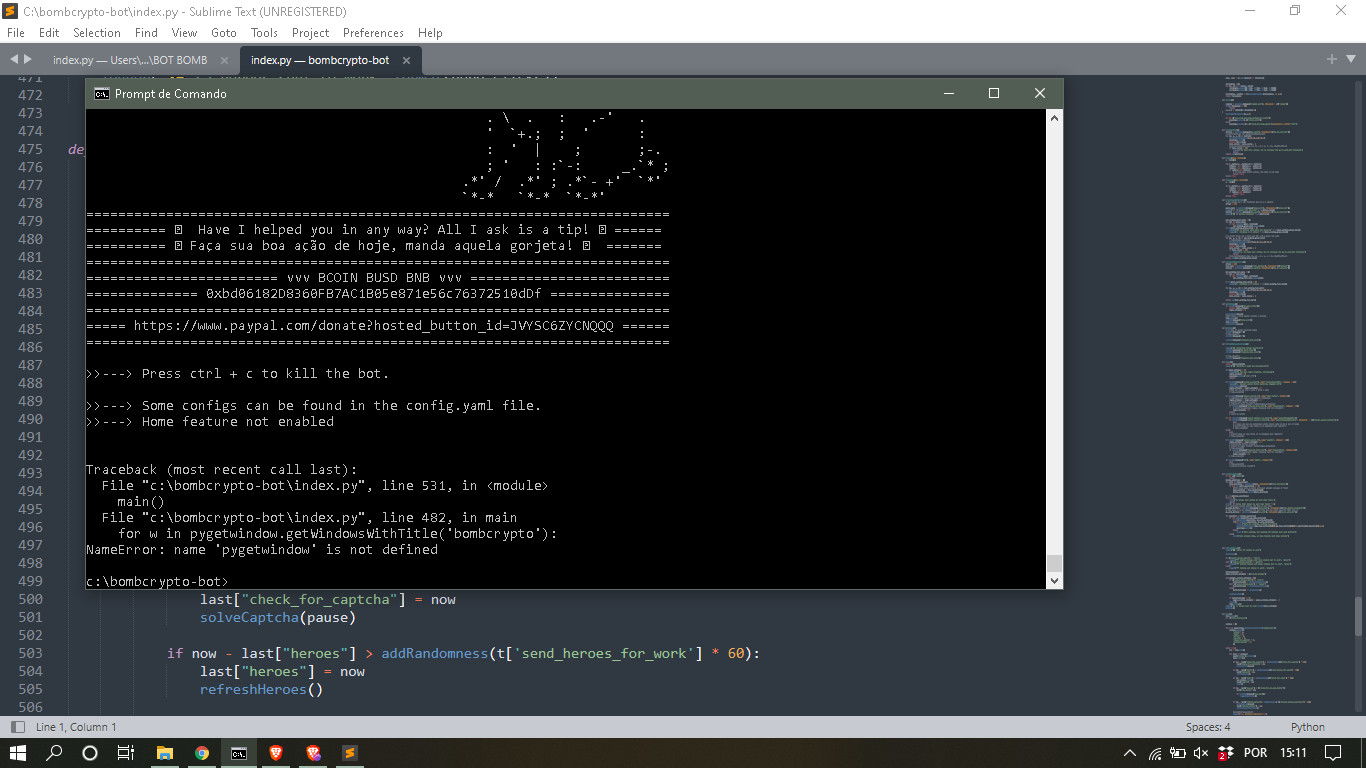
Task: Open the Spaces: 4 indentation dropdown
Action: (x=1206, y=727)
